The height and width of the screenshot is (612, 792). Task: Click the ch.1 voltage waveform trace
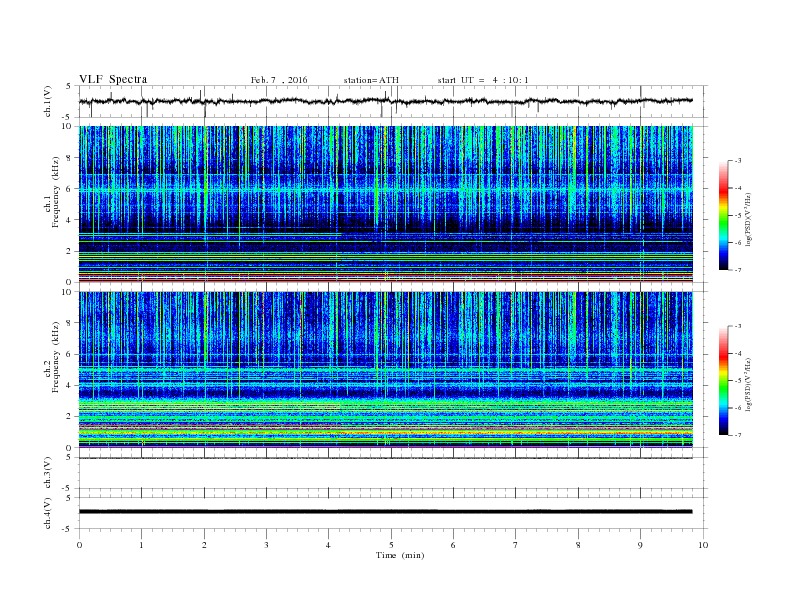click(x=385, y=101)
